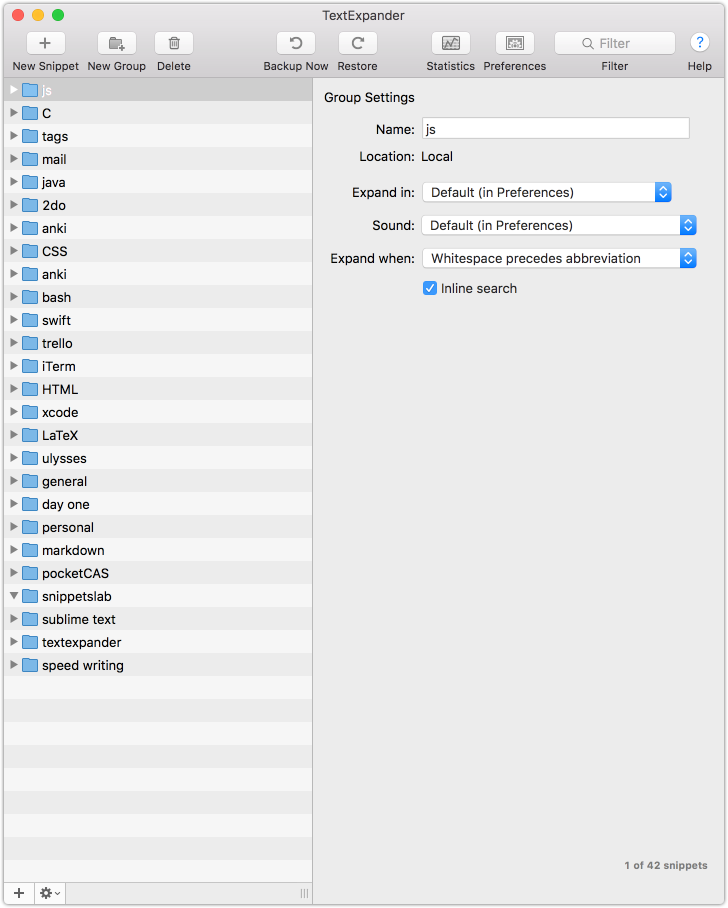
Task: Expand the sublime text group triangle
Action: [14, 618]
